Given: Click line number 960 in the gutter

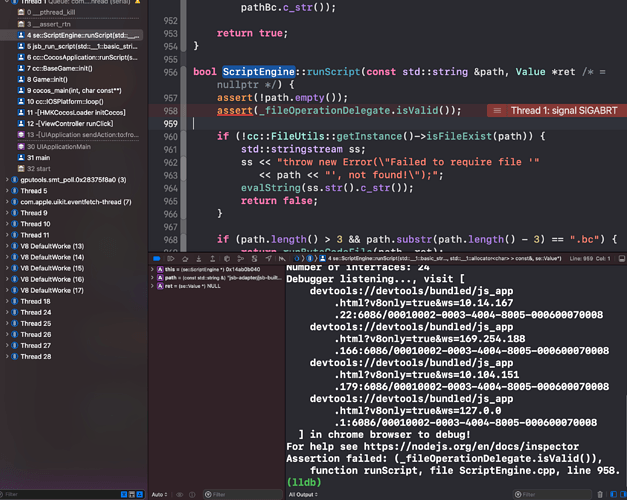Looking at the screenshot, I should (x=170, y=137).
